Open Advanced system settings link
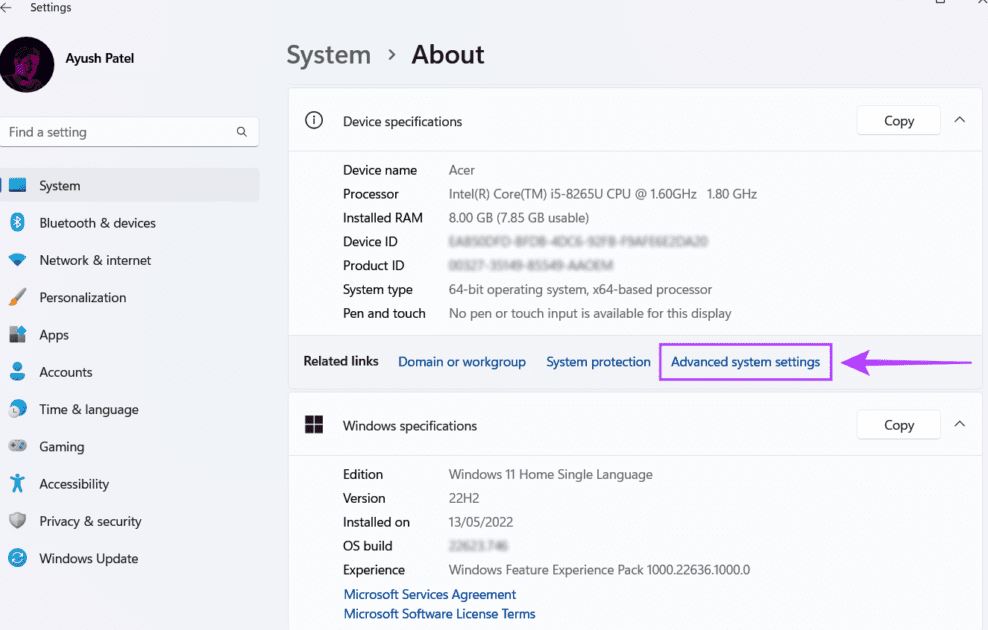The height and width of the screenshot is (630, 988). 745,362
